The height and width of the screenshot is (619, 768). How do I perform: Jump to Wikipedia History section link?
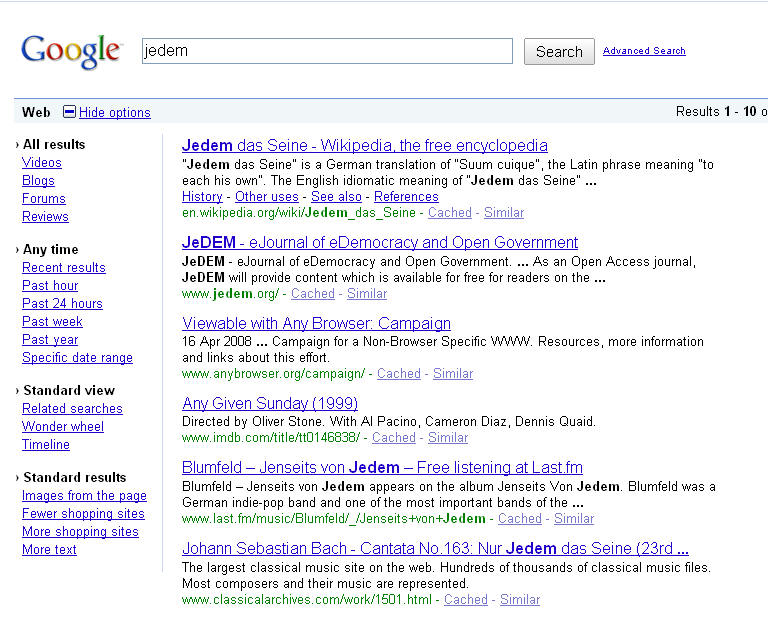[202, 197]
